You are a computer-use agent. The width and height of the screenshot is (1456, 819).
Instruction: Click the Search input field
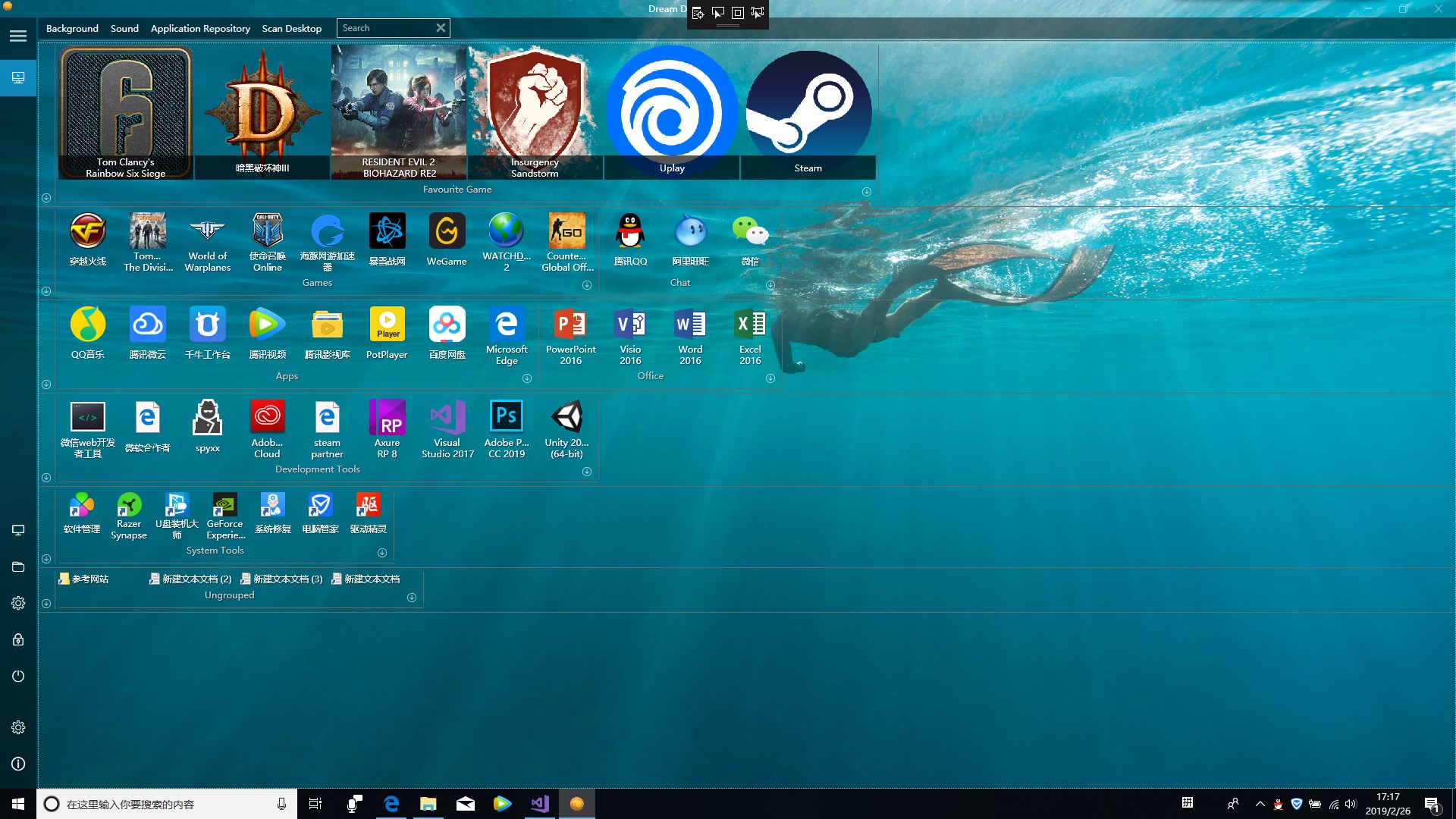[385, 28]
